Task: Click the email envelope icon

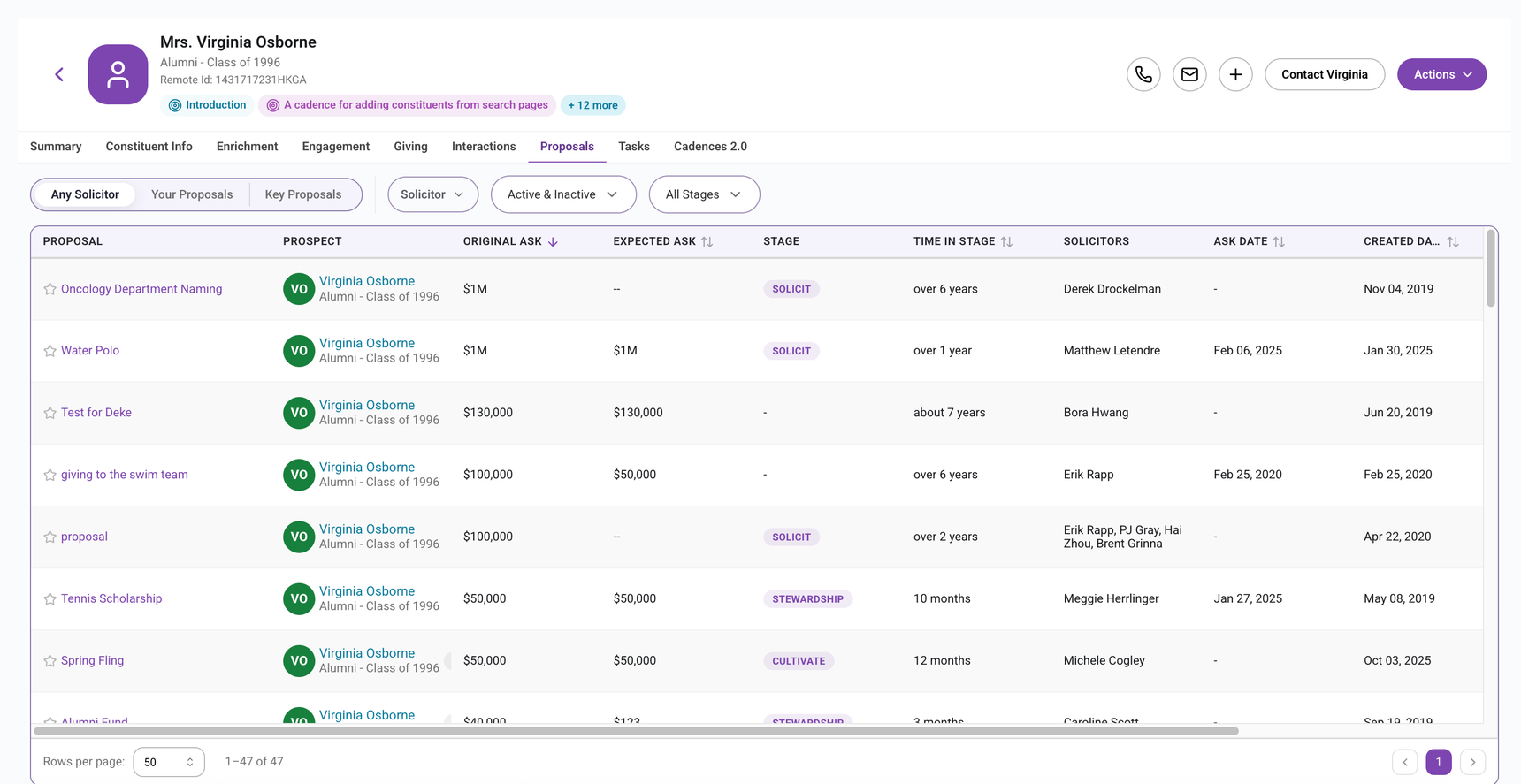Action: [1189, 74]
